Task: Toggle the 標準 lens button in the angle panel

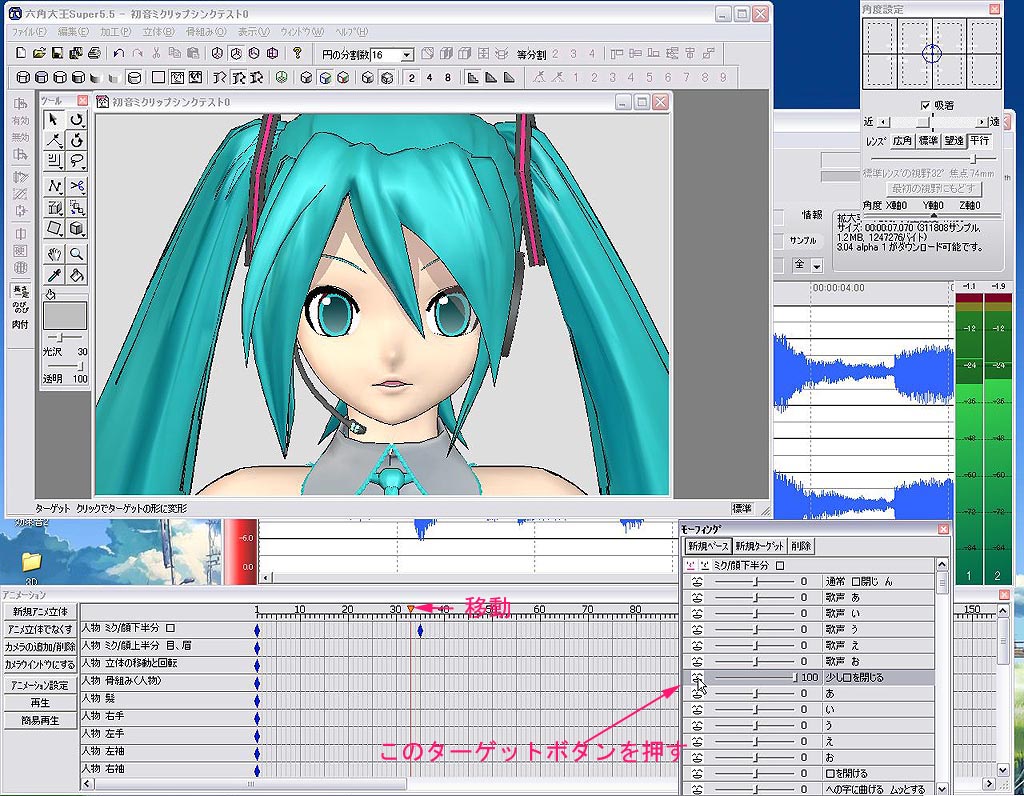Action: pyautogui.click(x=928, y=140)
